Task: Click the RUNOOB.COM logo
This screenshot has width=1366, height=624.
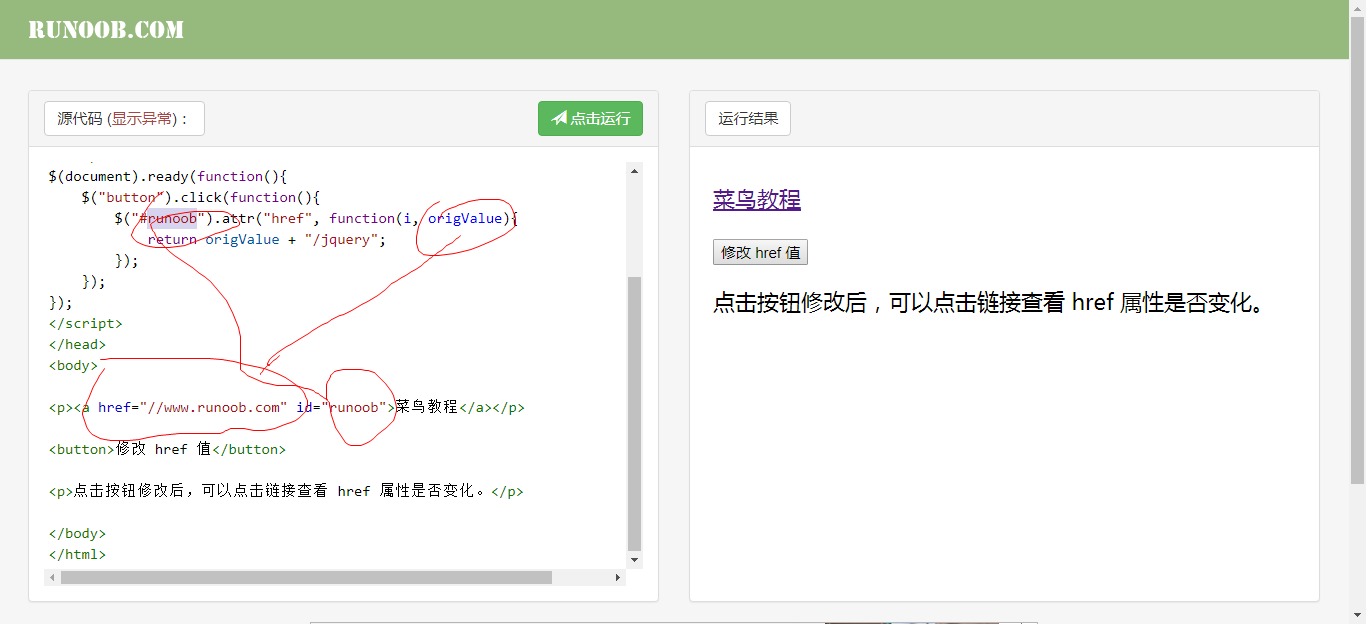Action: pyautogui.click(x=106, y=30)
